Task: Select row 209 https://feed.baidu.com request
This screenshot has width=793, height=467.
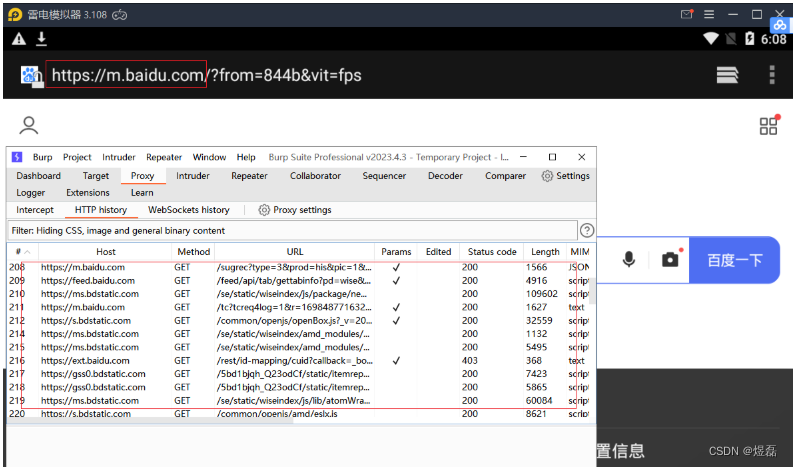Action: 298,280
